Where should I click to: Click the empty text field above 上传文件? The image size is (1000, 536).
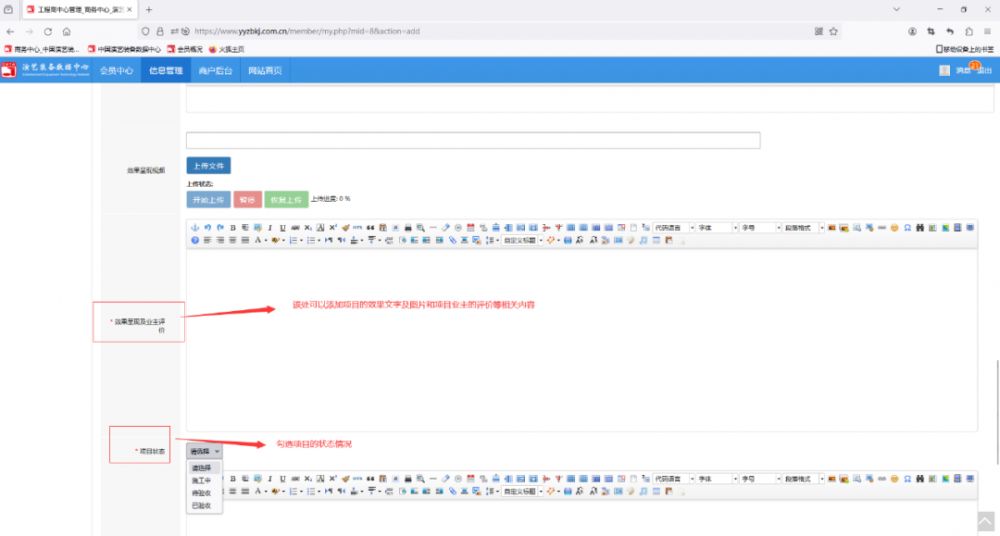click(472, 141)
